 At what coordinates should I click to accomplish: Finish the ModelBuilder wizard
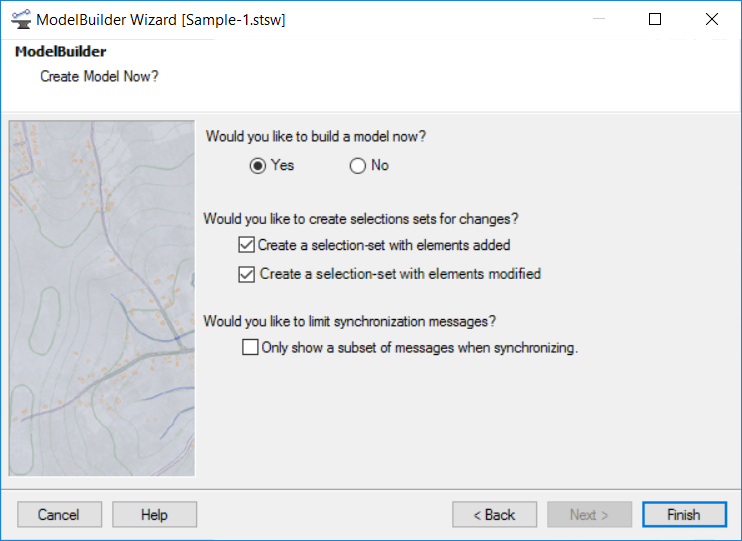pyautogui.click(x=684, y=514)
